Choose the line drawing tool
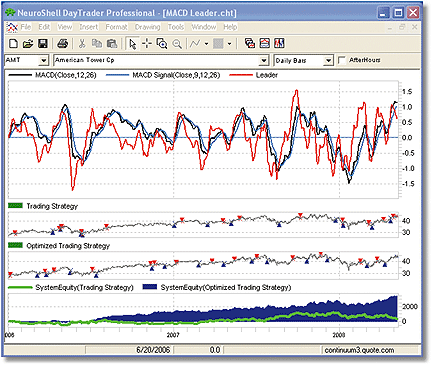This screenshot has height=366, width=432. (x=195, y=44)
